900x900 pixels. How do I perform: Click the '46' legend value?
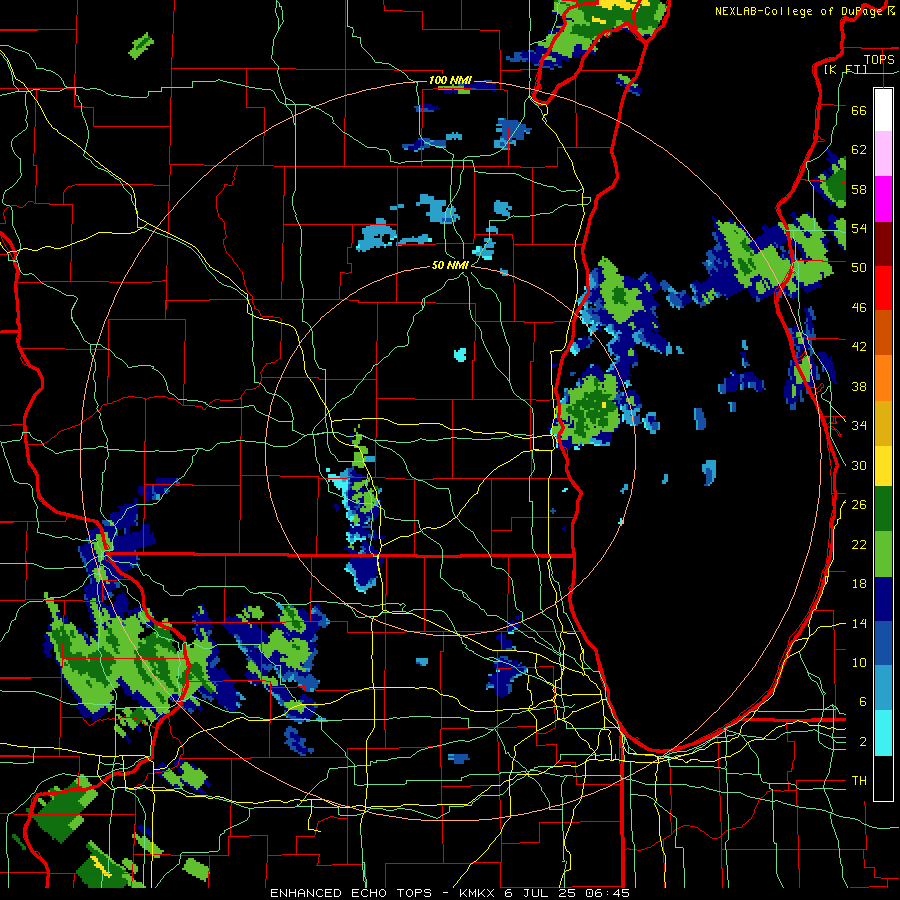click(x=859, y=308)
